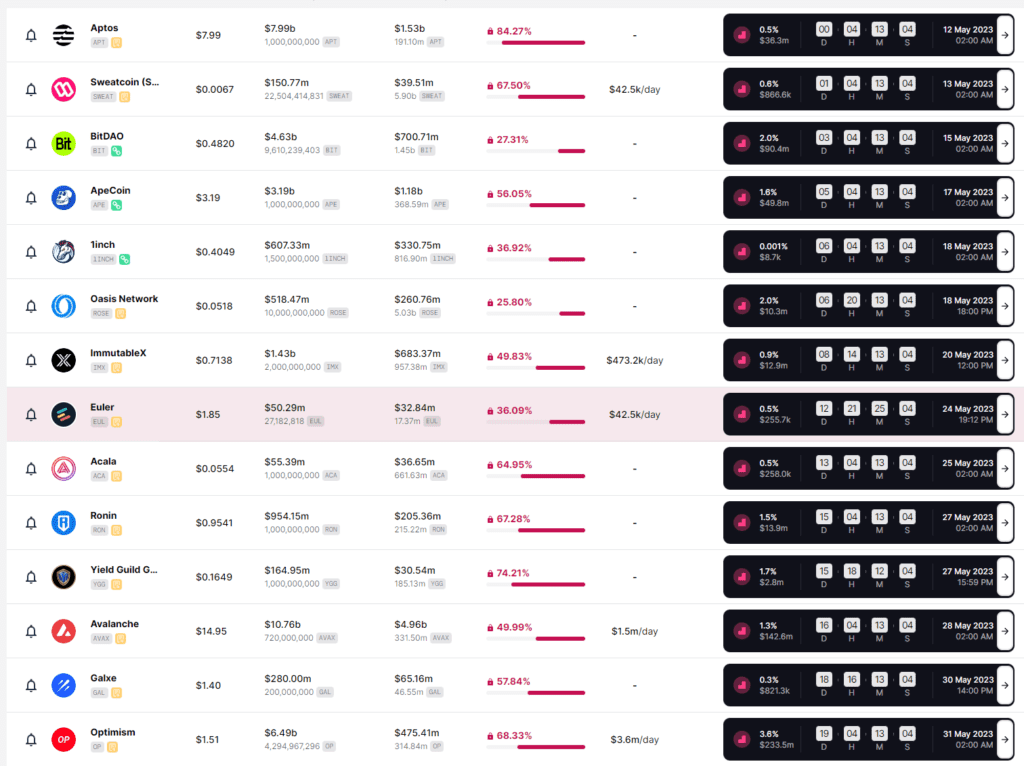Image resolution: width=1024 pixels, height=766 pixels.
Task: Open the 1inch row arrow button
Action: click(x=1005, y=252)
